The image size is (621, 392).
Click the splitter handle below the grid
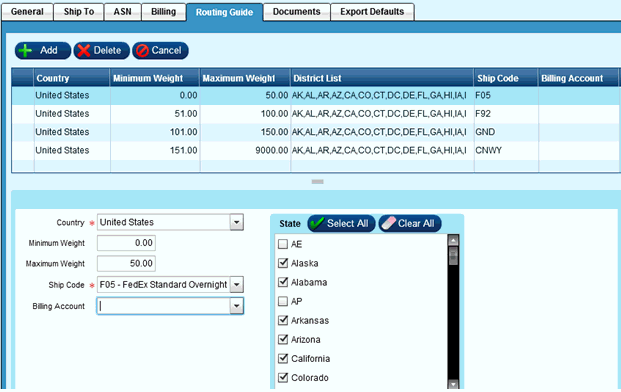point(317,181)
